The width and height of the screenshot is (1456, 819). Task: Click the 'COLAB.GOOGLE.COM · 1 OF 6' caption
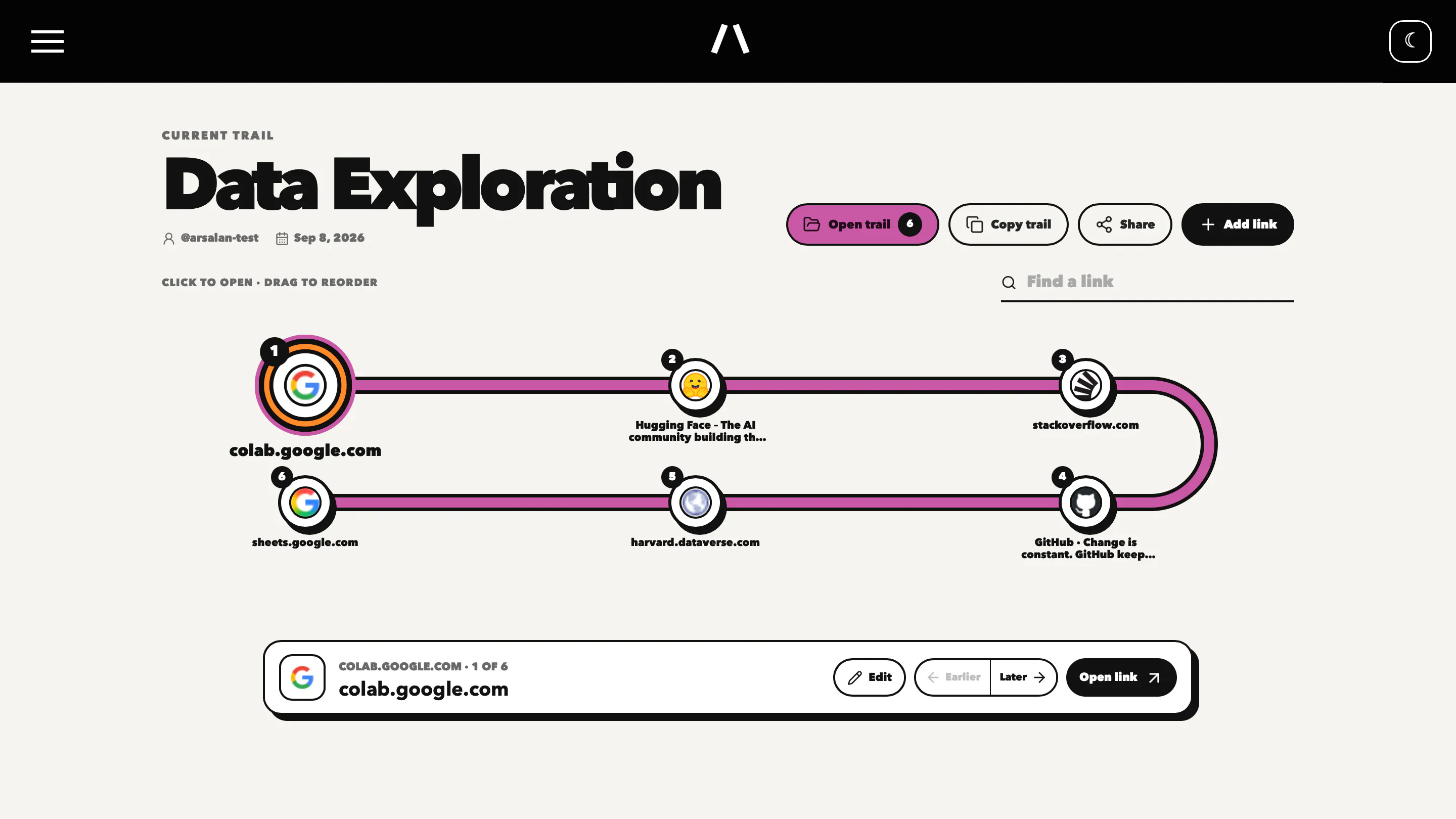coord(423,666)
